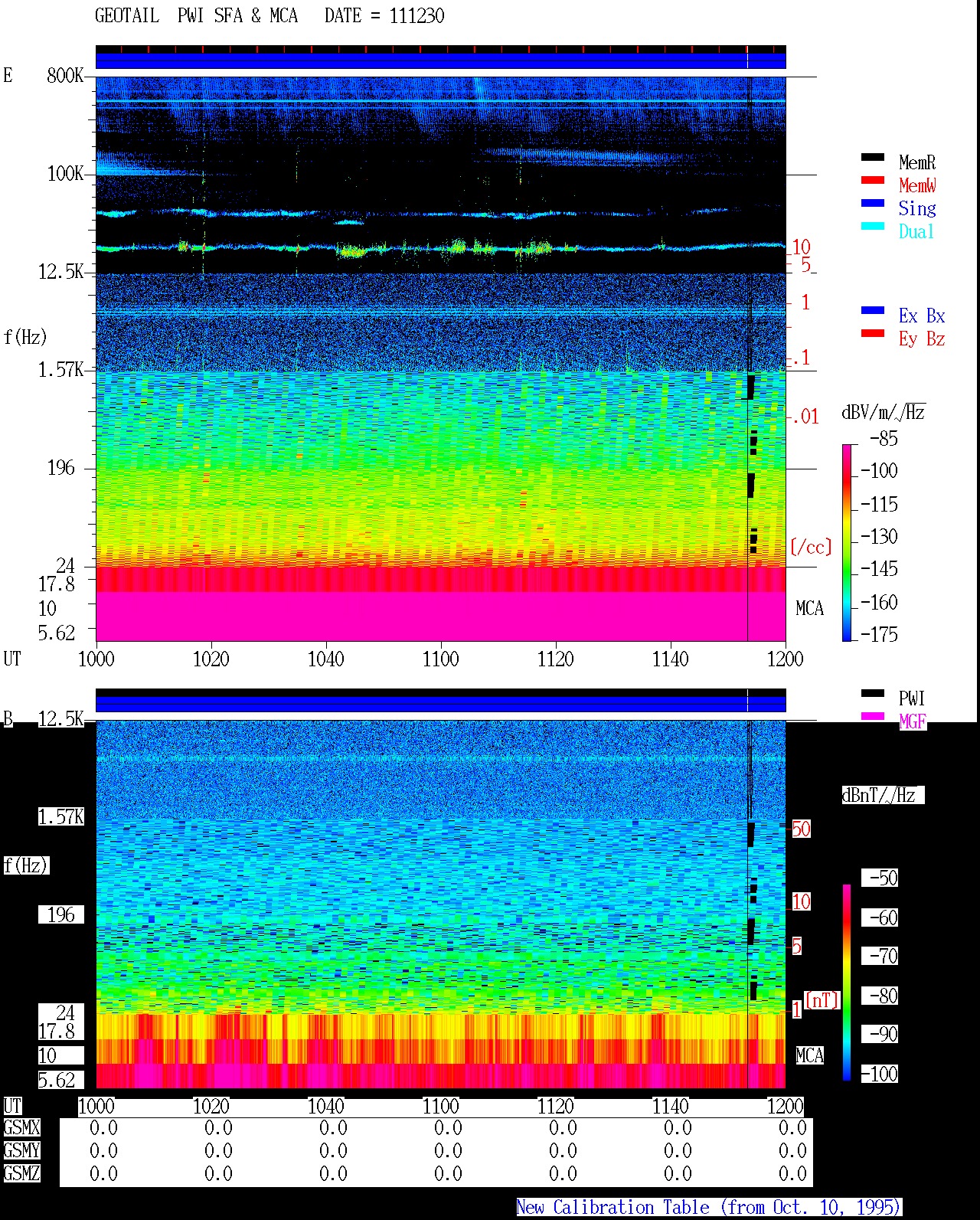
Task: Click the blue mode status bar above B panel
Action: point(440,704)
